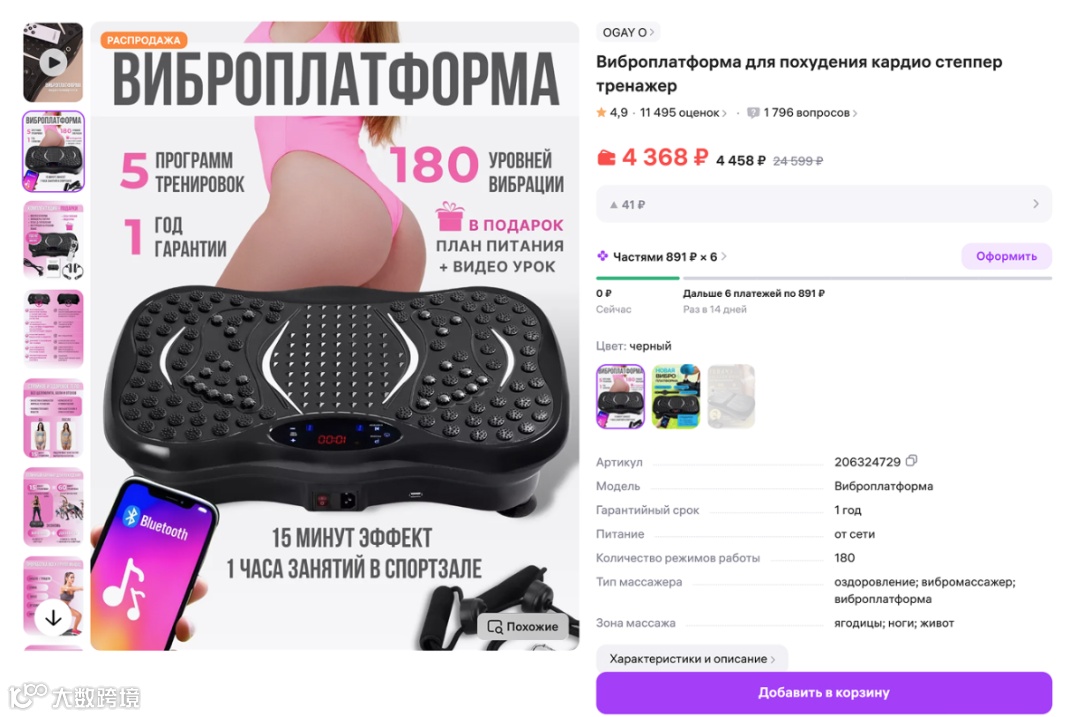Click the Похожие similar items icon

(x=495, y=627)
